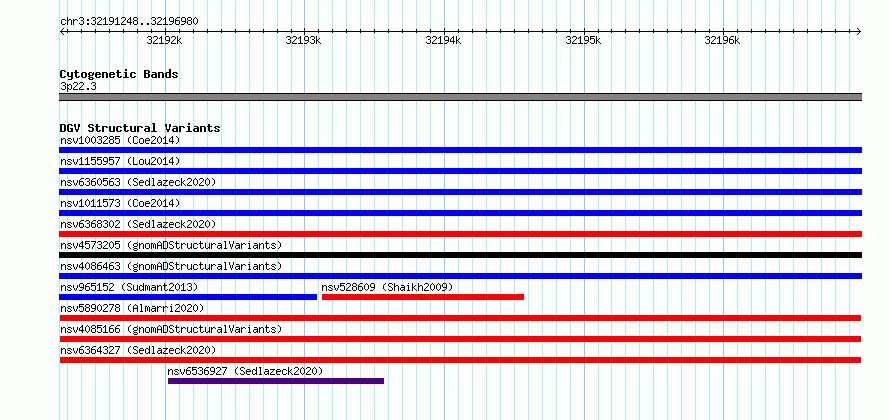Click the 32194k ruler marker
This screenshot has width=890, height=420.
coord(443,40)
